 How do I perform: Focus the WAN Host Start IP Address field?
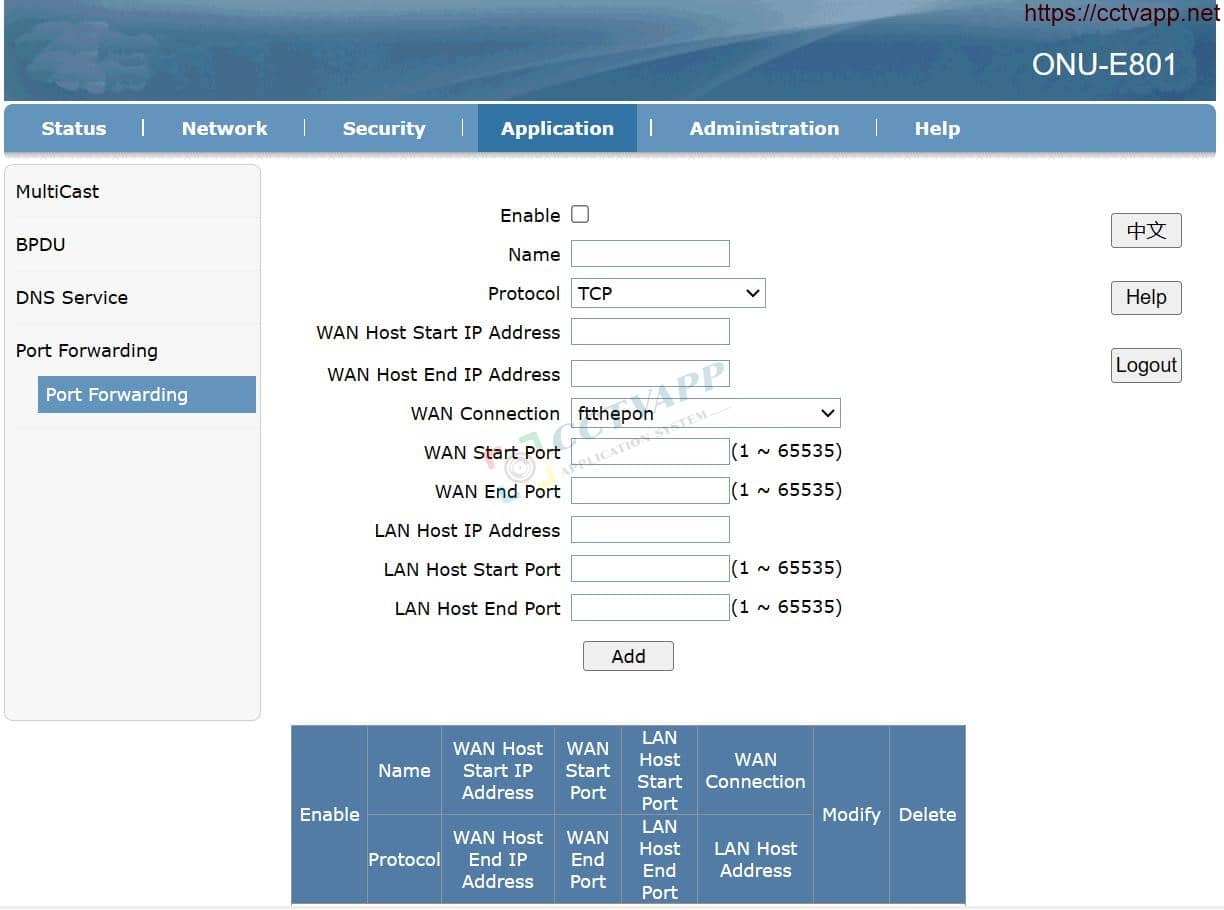pos(650,332)
